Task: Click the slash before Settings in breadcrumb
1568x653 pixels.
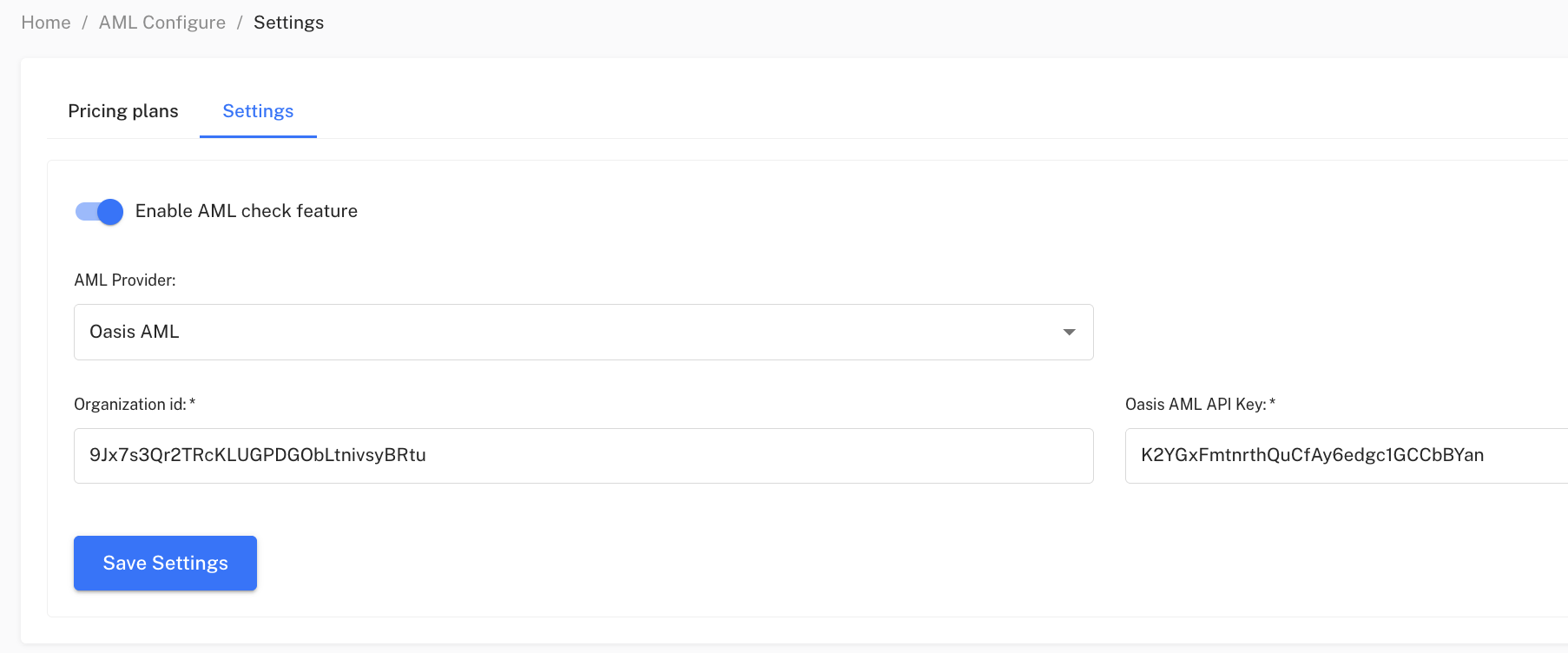Action: [x=240, y=23]
